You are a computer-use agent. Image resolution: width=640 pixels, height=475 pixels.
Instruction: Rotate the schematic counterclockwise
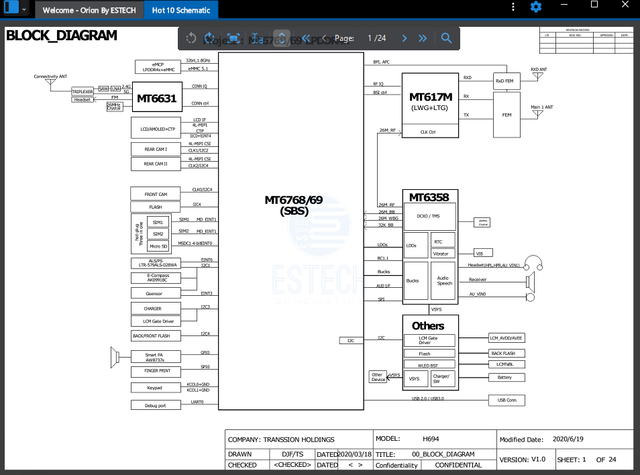tap(189, 38)
